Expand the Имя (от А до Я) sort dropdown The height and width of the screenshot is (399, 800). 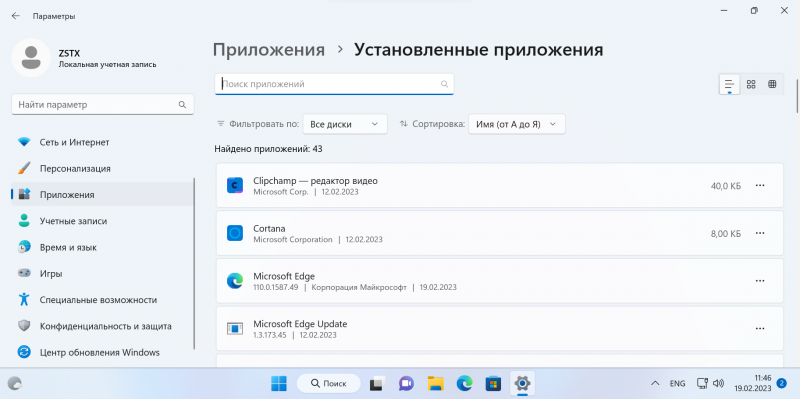516,124
